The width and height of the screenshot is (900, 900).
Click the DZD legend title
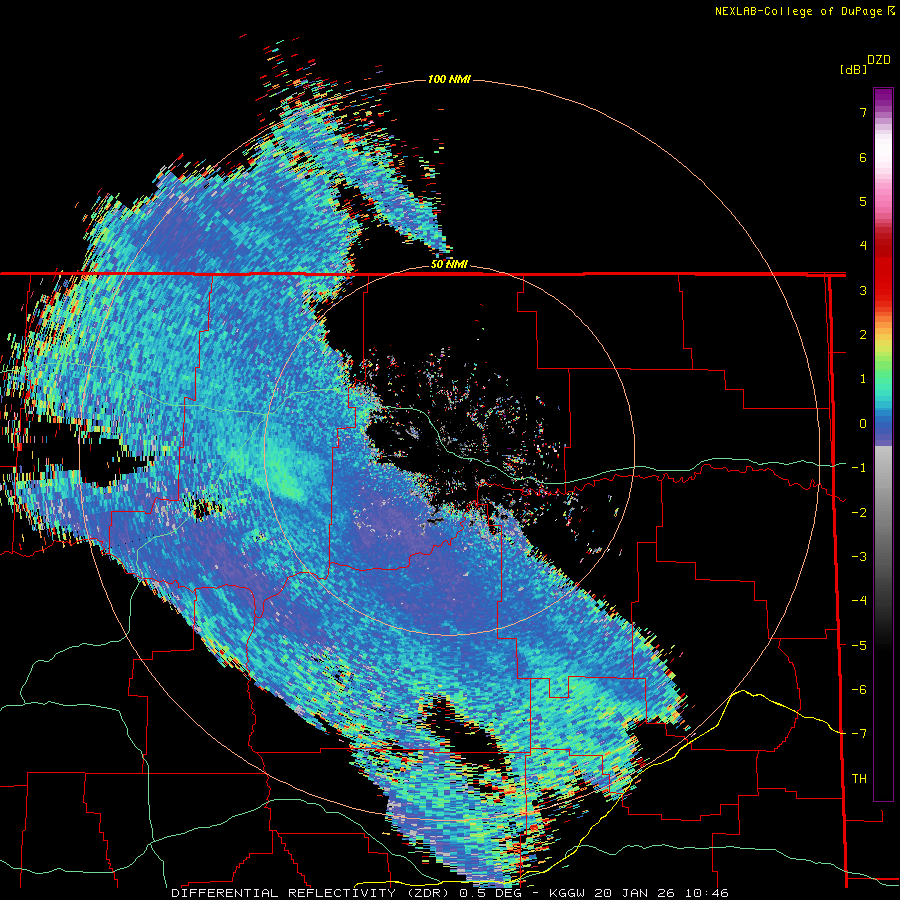[879, 60]
